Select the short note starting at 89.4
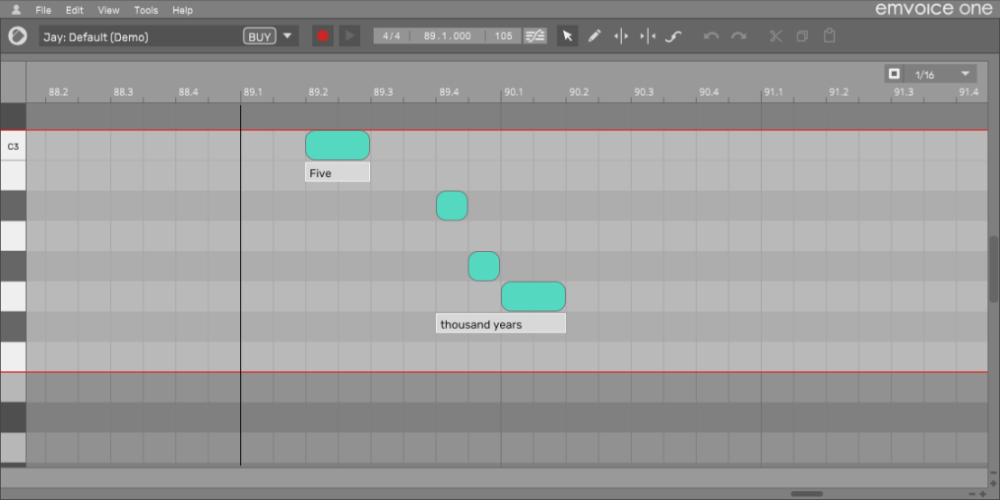 [x=452, y=206]
